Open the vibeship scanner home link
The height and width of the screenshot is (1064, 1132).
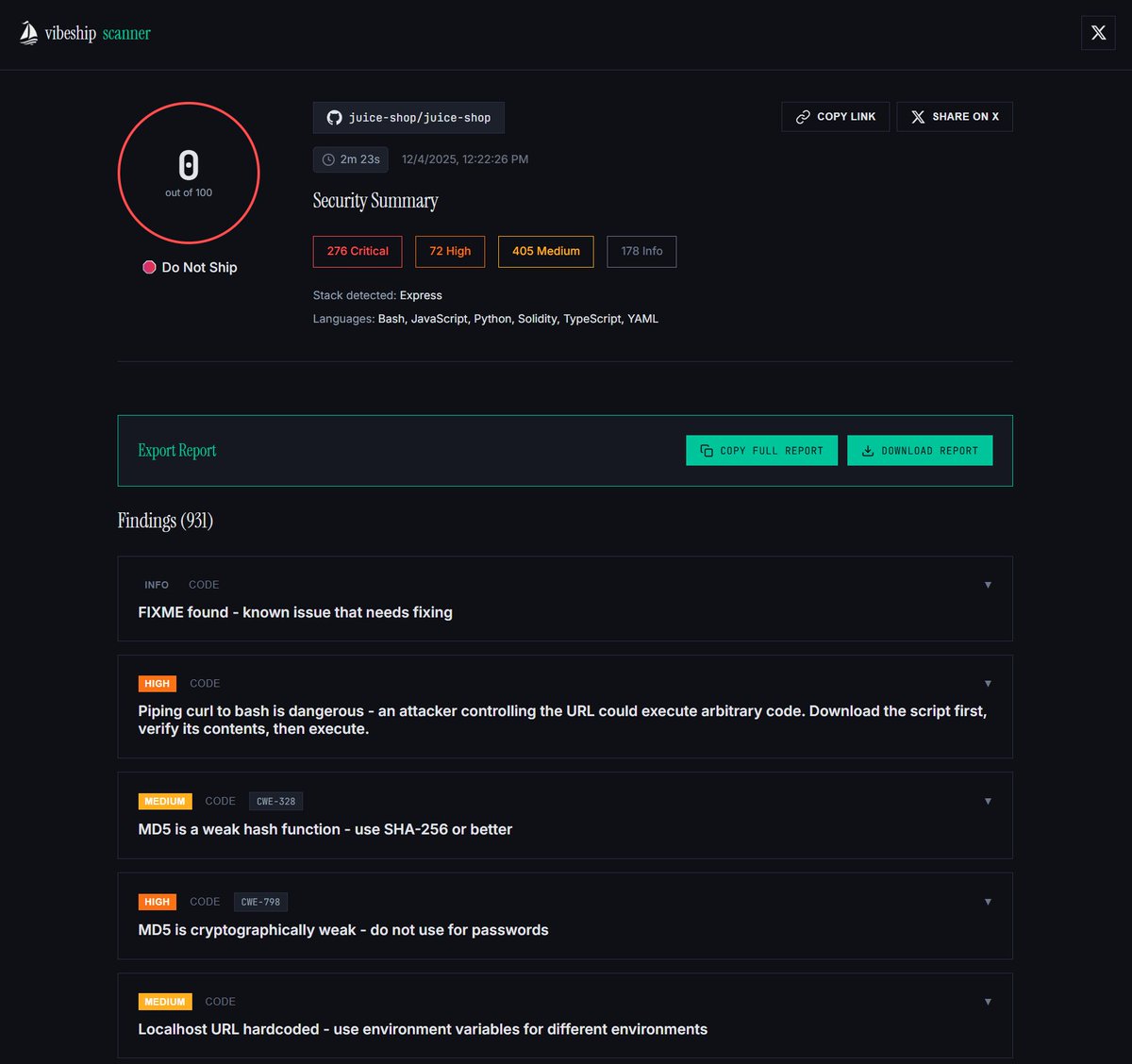85,33
